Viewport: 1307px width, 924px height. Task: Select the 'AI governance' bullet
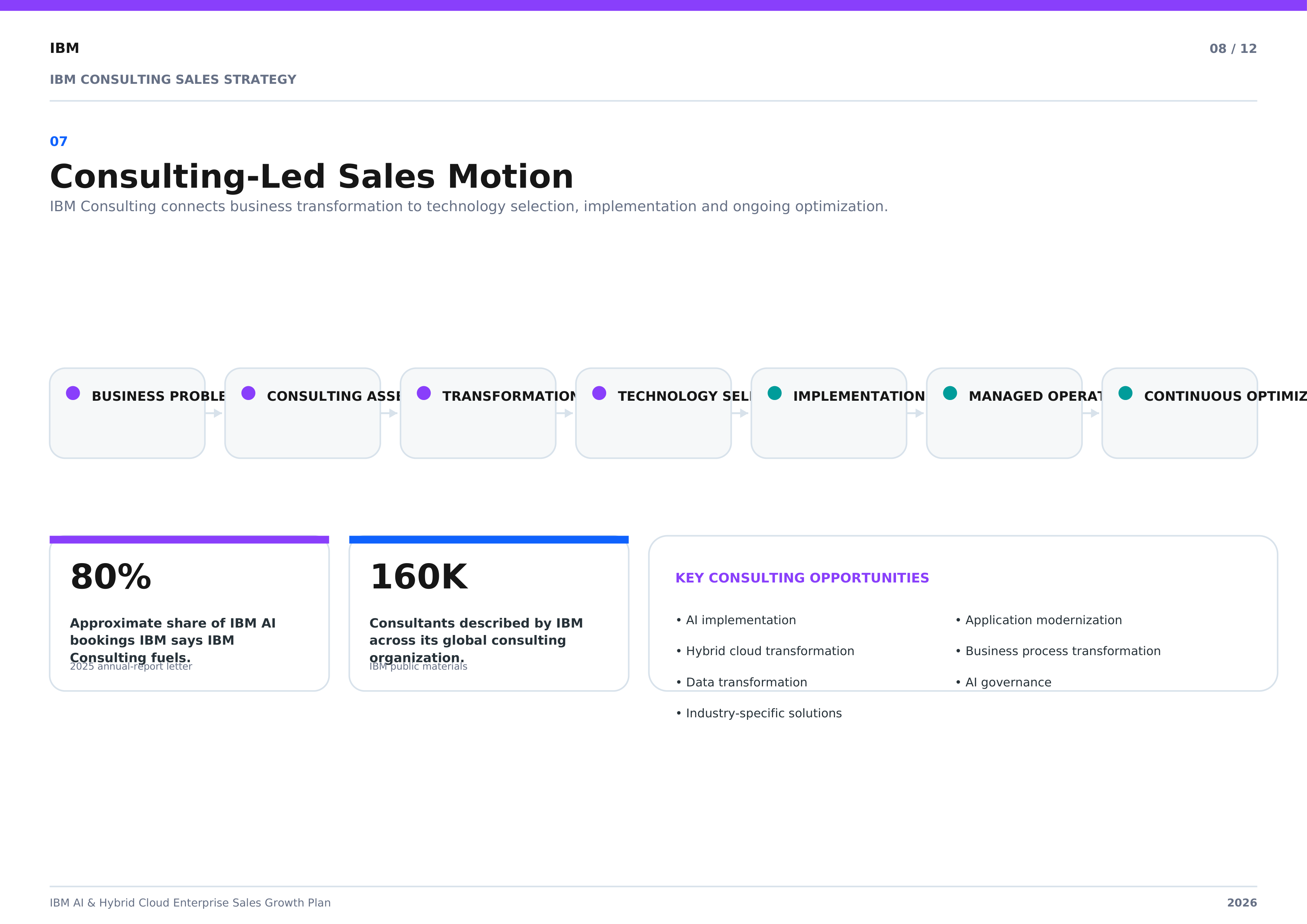[1003, 682]
